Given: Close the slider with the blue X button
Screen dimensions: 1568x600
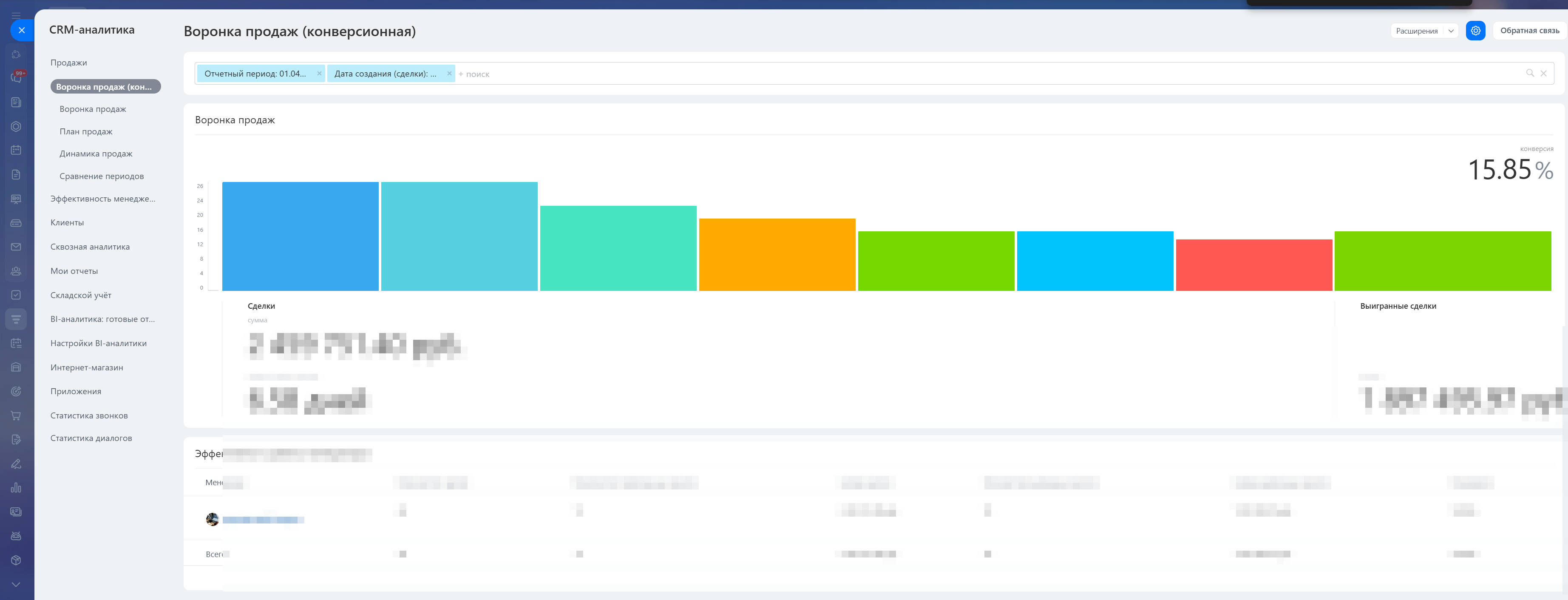Looking at the screenshot, I should [x=22, y=30].
